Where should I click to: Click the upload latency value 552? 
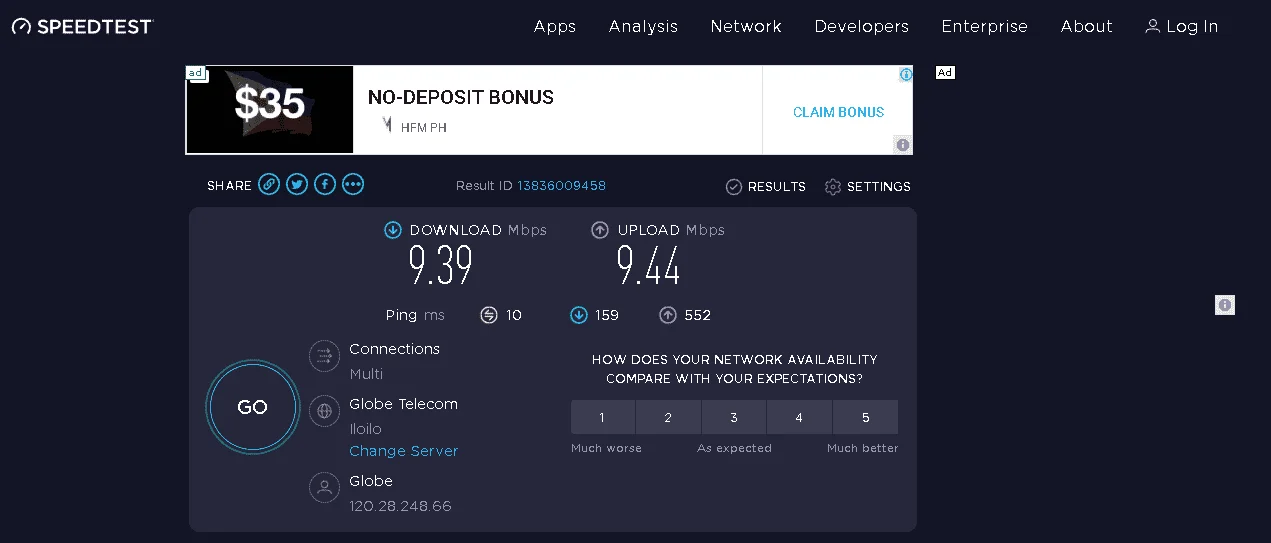[x=698, y=315]
